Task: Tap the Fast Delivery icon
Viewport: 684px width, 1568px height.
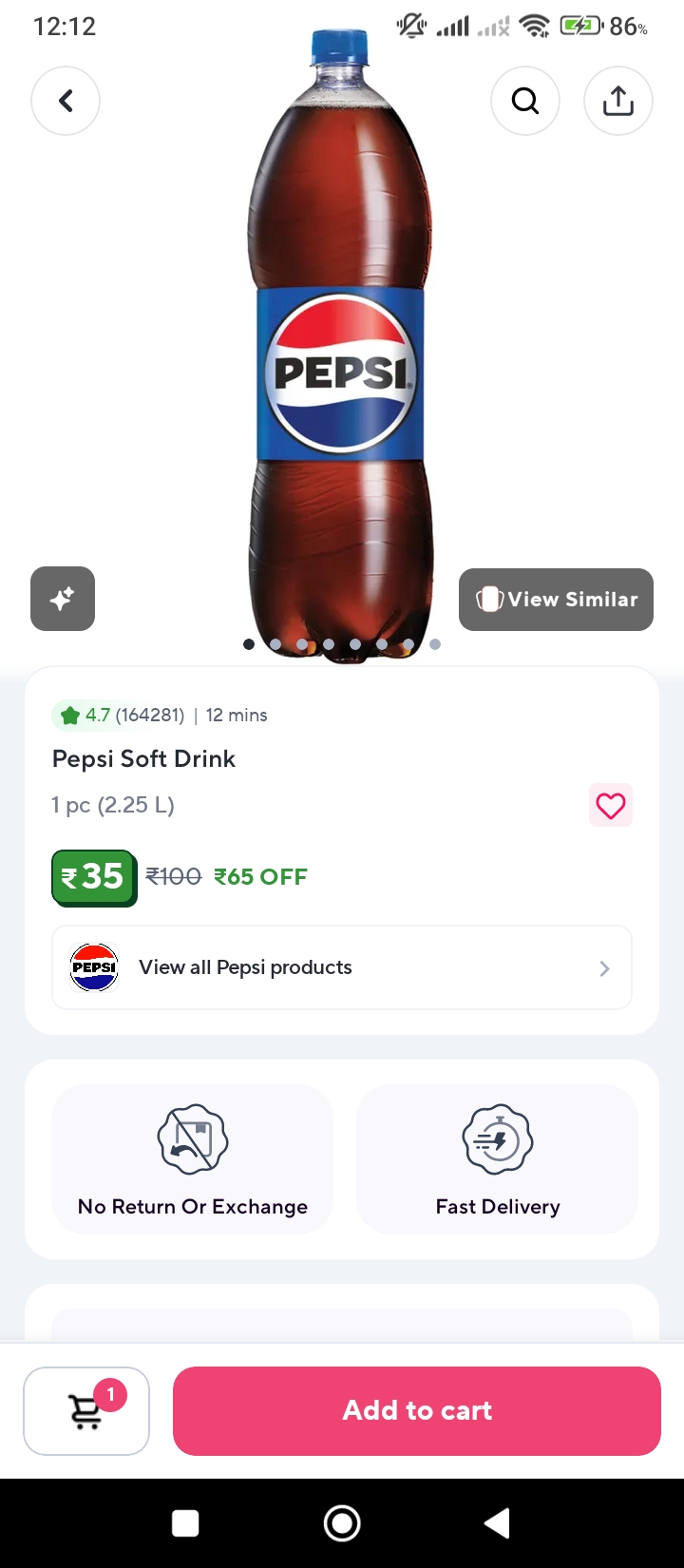Action: point(497,1138)
